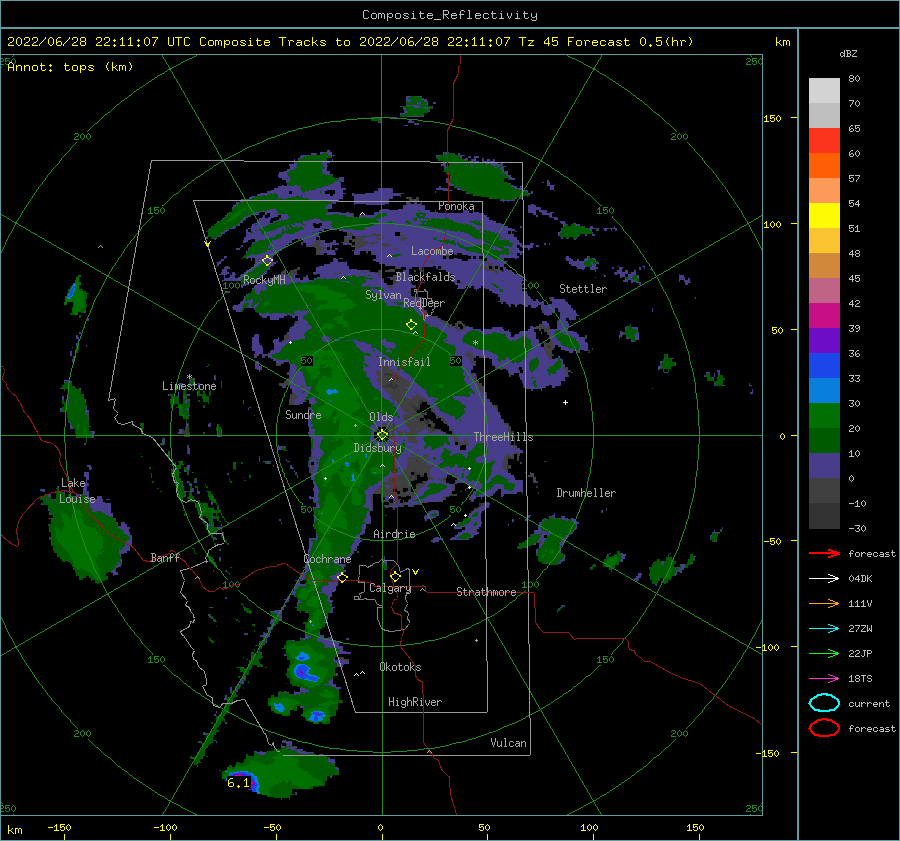Click the 'Cochrane' city label

(327, 559)
